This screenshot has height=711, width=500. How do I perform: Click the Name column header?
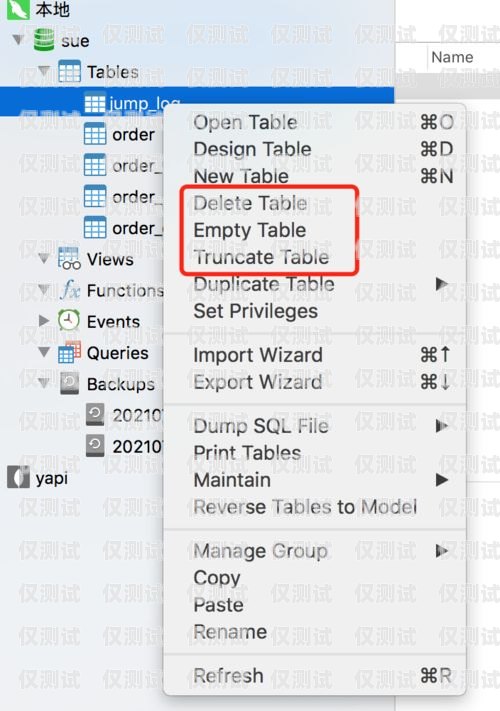(452, 57)
